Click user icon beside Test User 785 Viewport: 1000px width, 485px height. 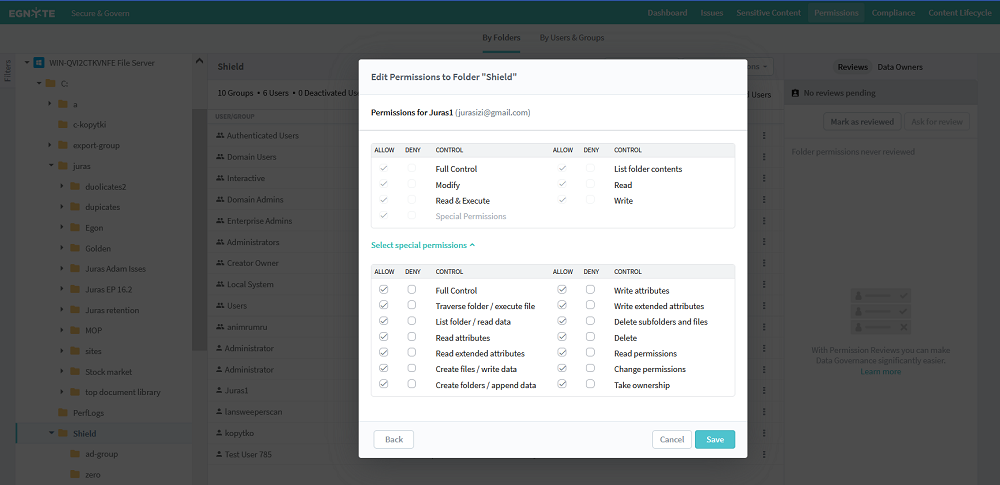(219, 454)
